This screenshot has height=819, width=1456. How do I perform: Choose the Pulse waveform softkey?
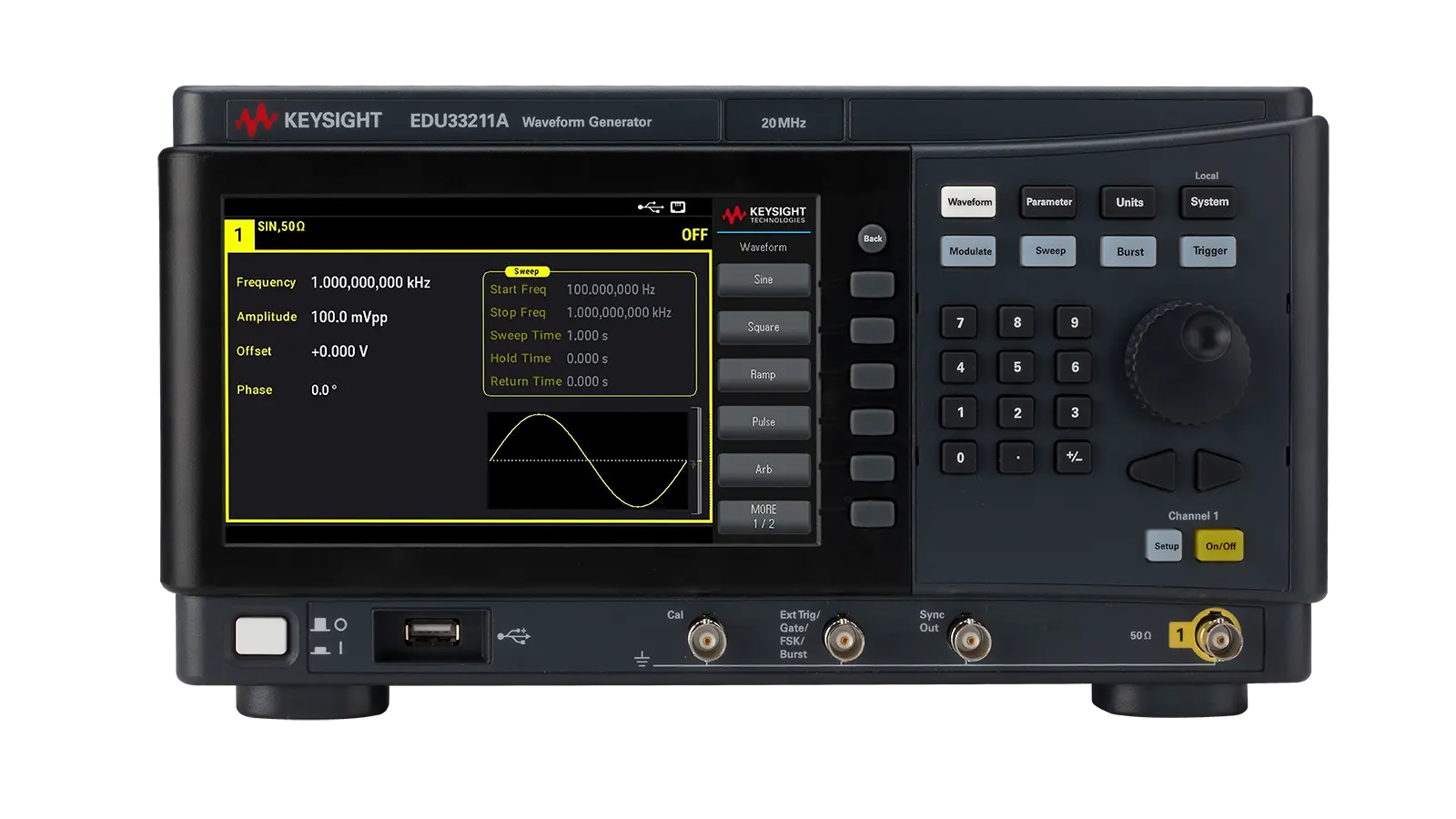763,421
